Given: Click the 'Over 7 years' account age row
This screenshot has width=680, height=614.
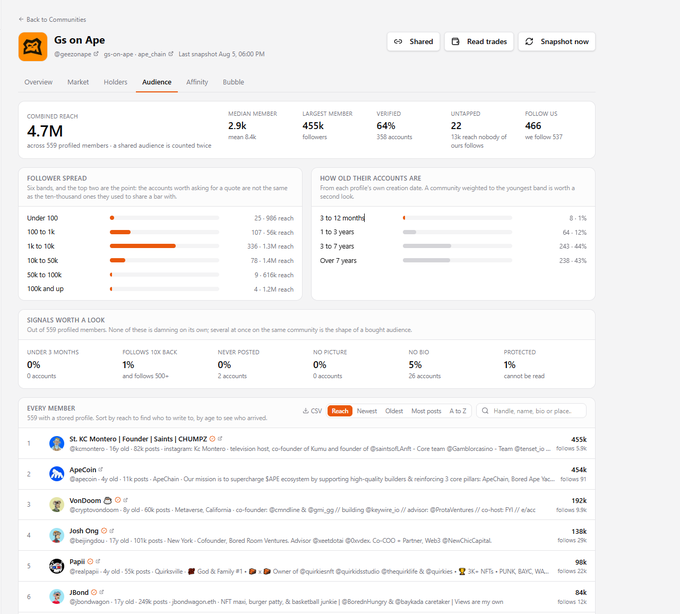Looking at the screenshot, I should point(453,261).
